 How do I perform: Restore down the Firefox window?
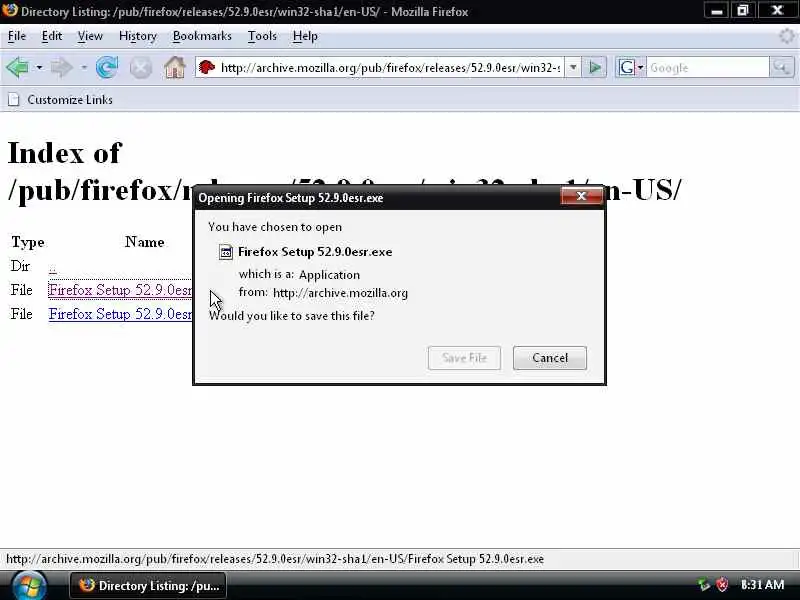[x=742, y=10]
